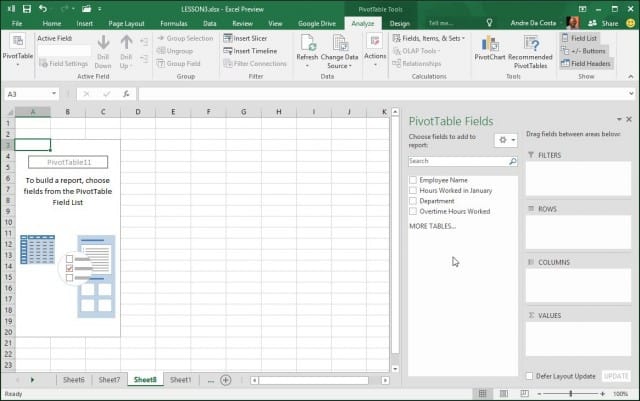640x401 pixels.
Task: Collapse the ribbon
Action: (631, 76)
